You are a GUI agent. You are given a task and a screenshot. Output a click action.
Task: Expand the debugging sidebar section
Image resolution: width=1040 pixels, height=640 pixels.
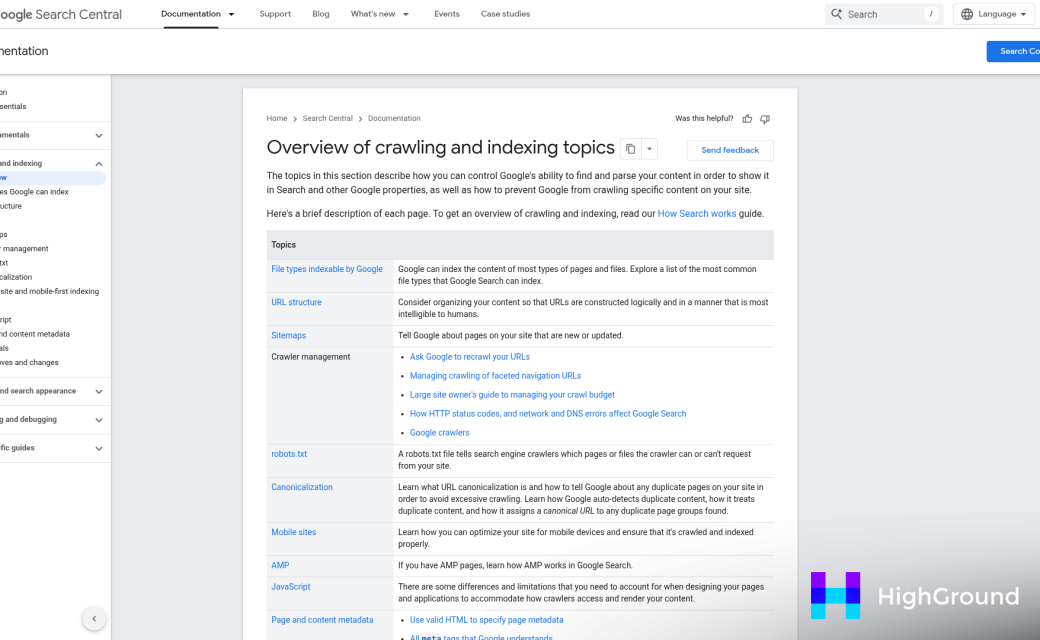point(98,419)
